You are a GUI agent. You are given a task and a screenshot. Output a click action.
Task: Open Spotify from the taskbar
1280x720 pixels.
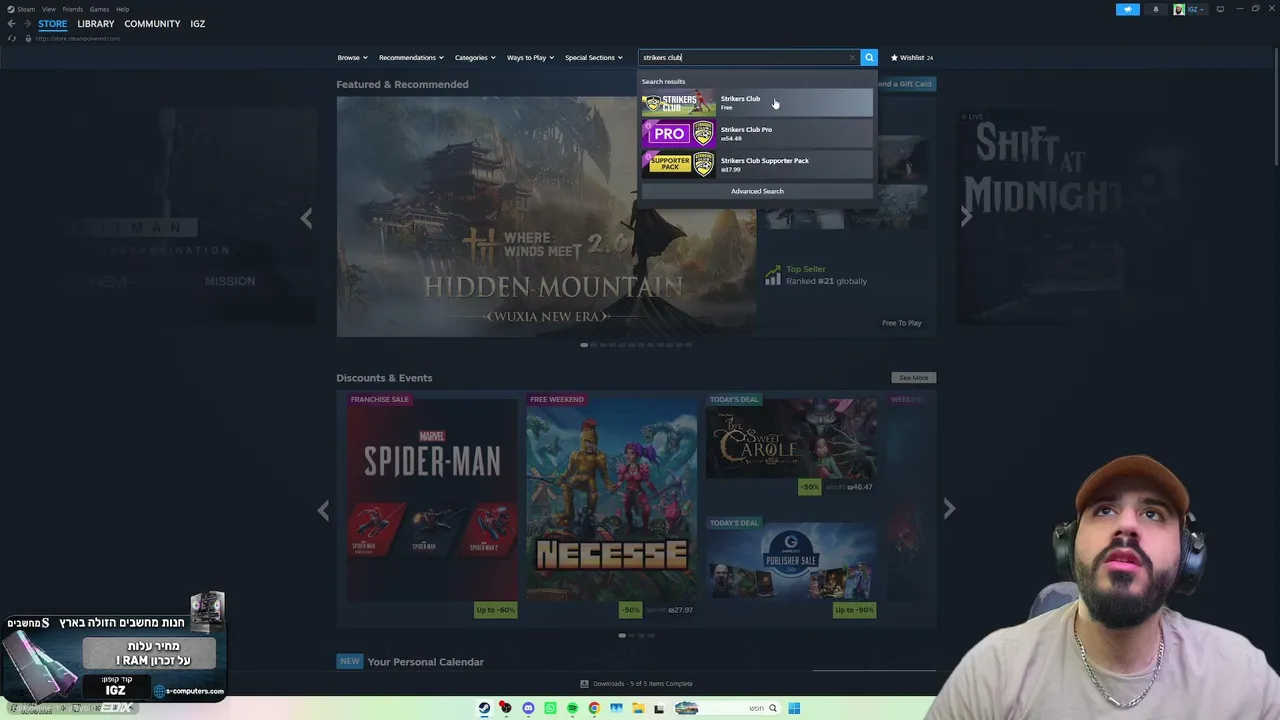point(572,708)
